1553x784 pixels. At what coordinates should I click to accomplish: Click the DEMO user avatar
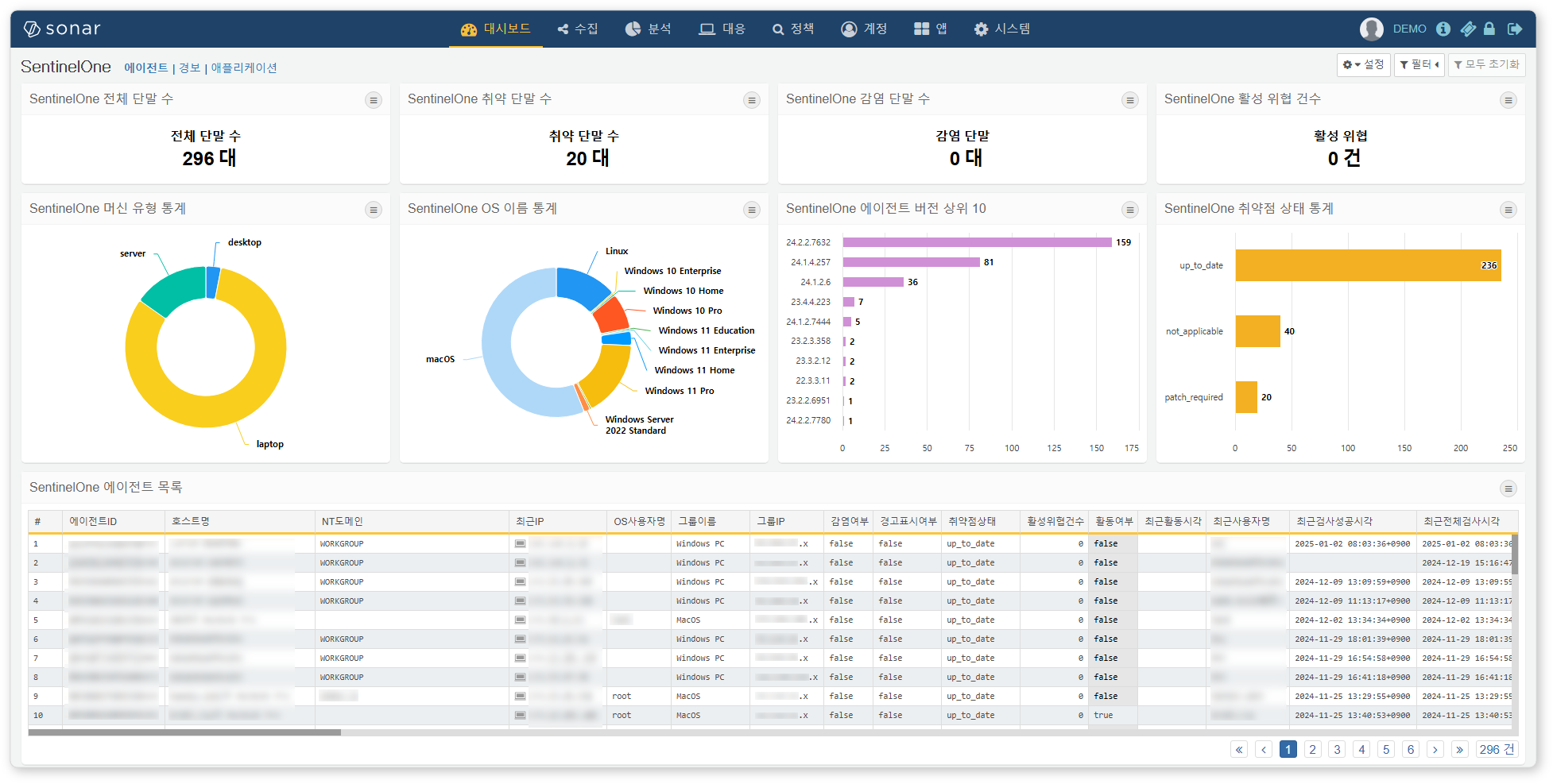pos(1372,29)
